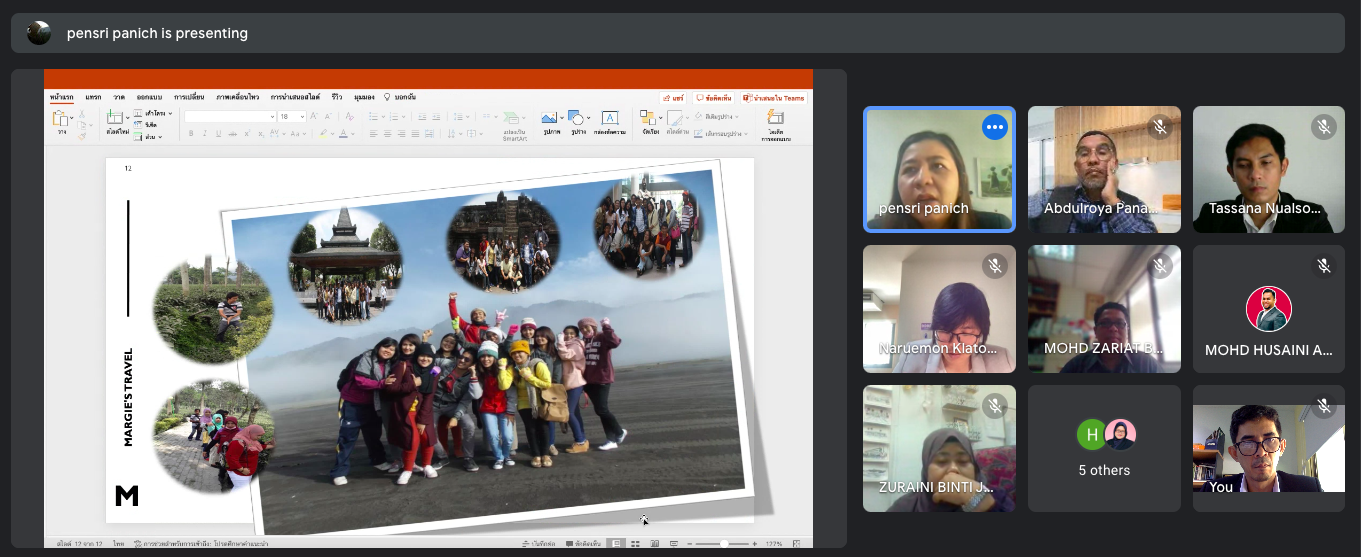
Task: Insert a picture using the Picture icon
Action: click(549, 119)
